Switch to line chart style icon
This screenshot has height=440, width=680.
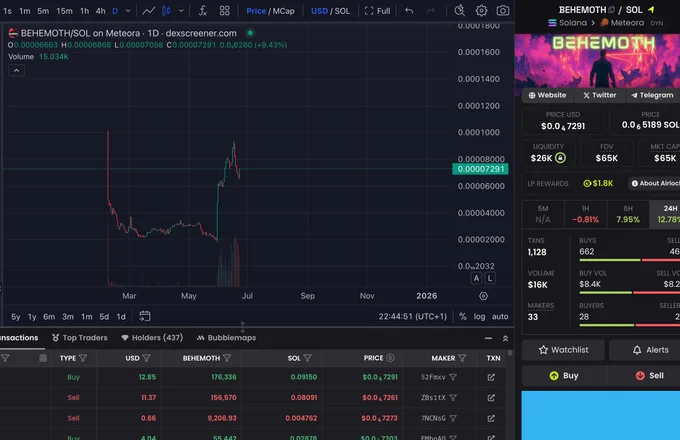(x=149, y=10)
